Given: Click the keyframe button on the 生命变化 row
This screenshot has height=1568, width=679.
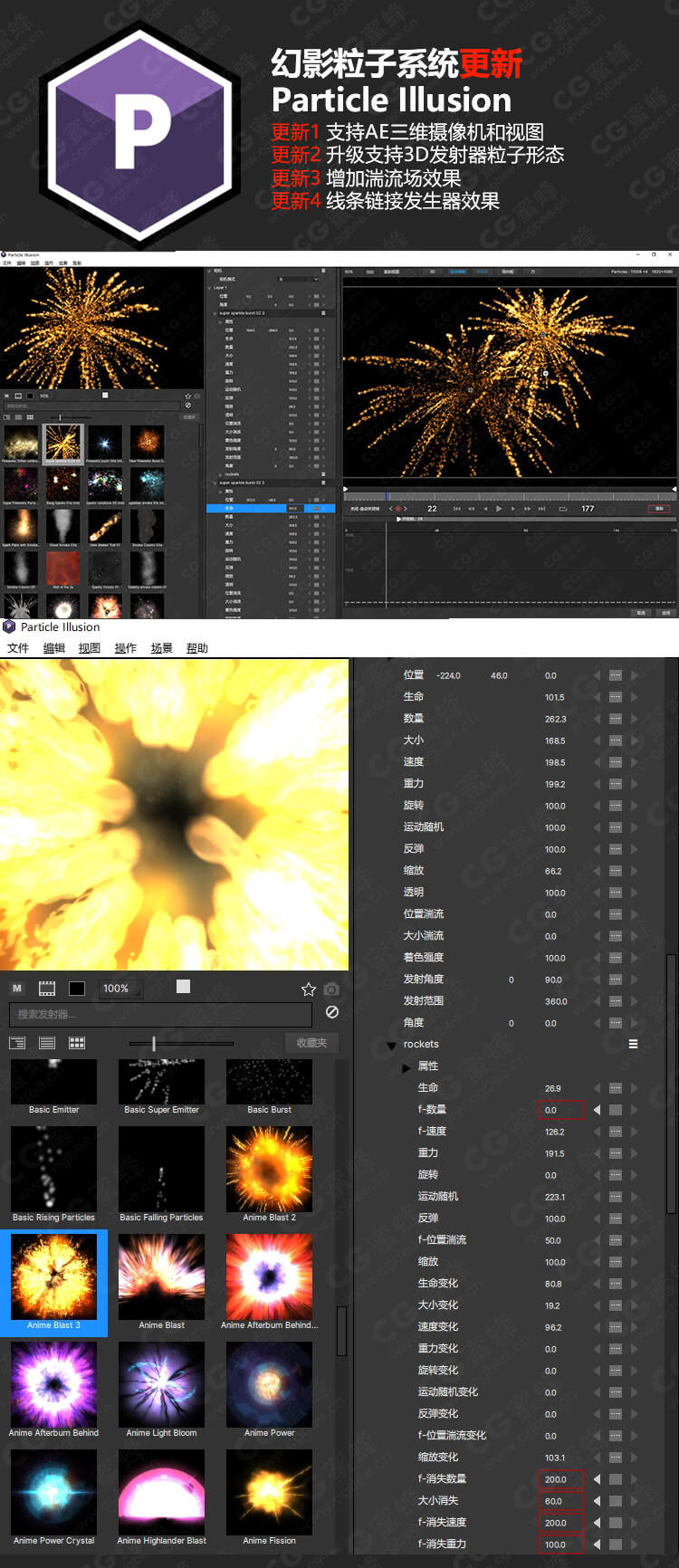Looking at the screenshot, I should [x=616, y=1284].
